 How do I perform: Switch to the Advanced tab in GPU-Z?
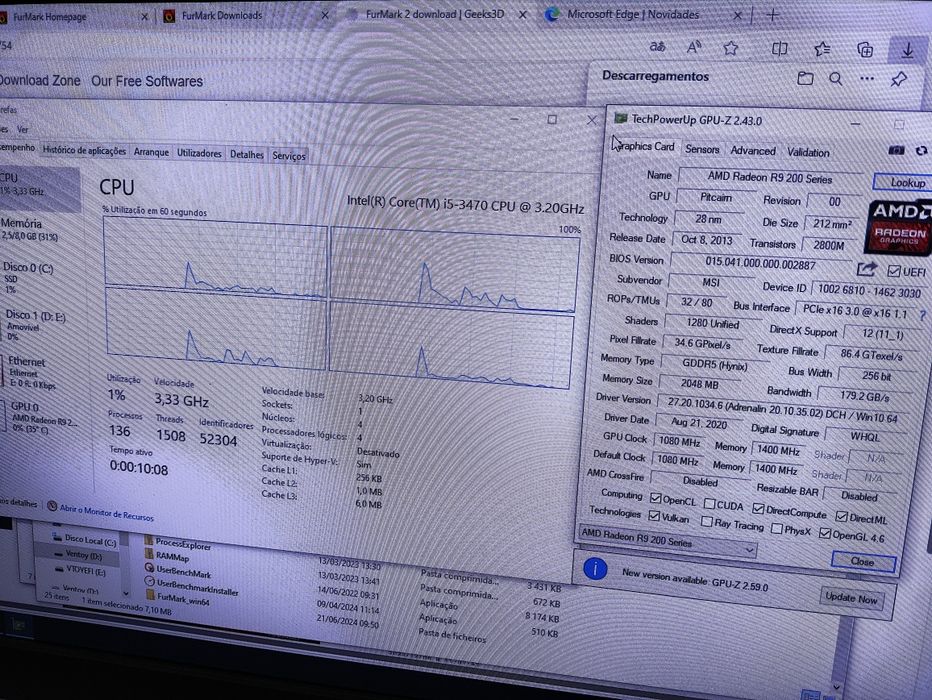tap(752, 150)
